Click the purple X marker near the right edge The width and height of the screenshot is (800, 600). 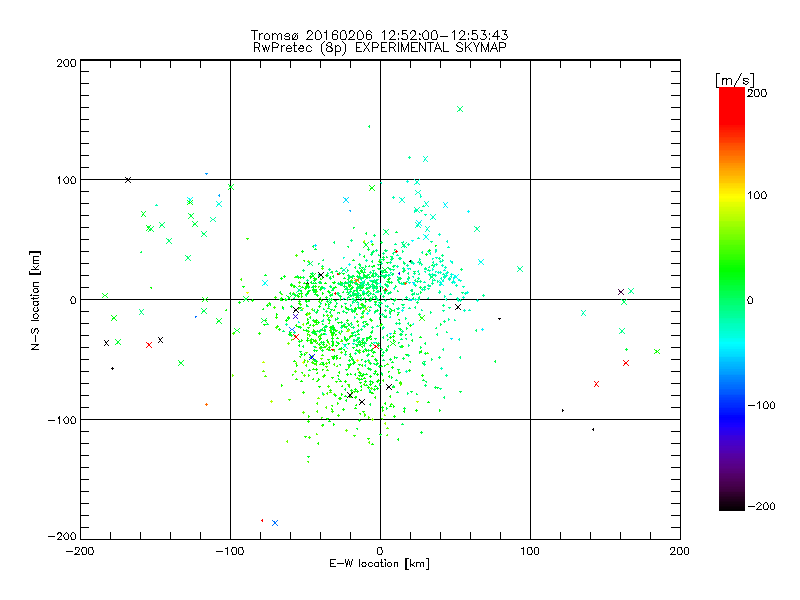(621, 292)
